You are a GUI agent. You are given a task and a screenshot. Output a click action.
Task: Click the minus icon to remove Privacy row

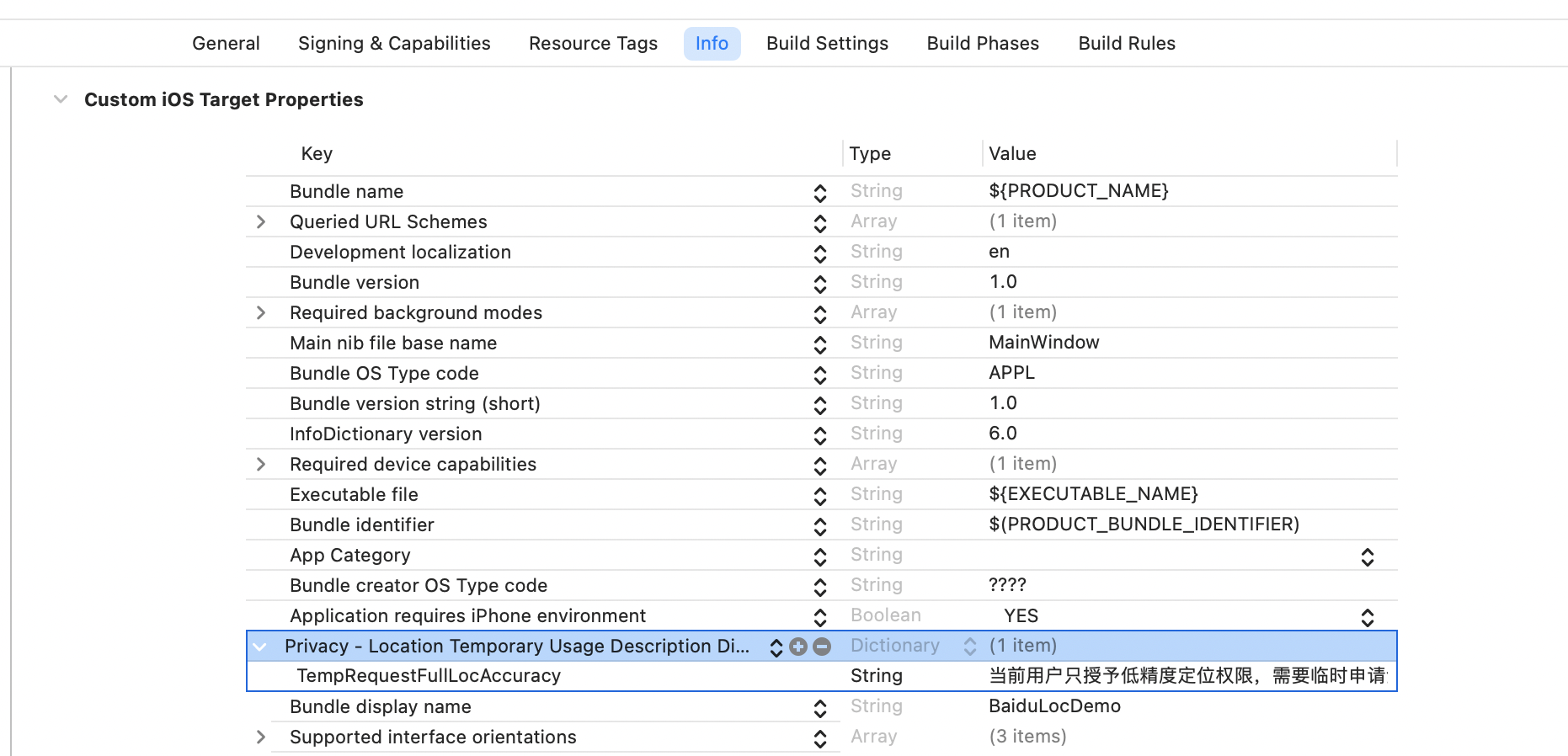click(822, 647)
